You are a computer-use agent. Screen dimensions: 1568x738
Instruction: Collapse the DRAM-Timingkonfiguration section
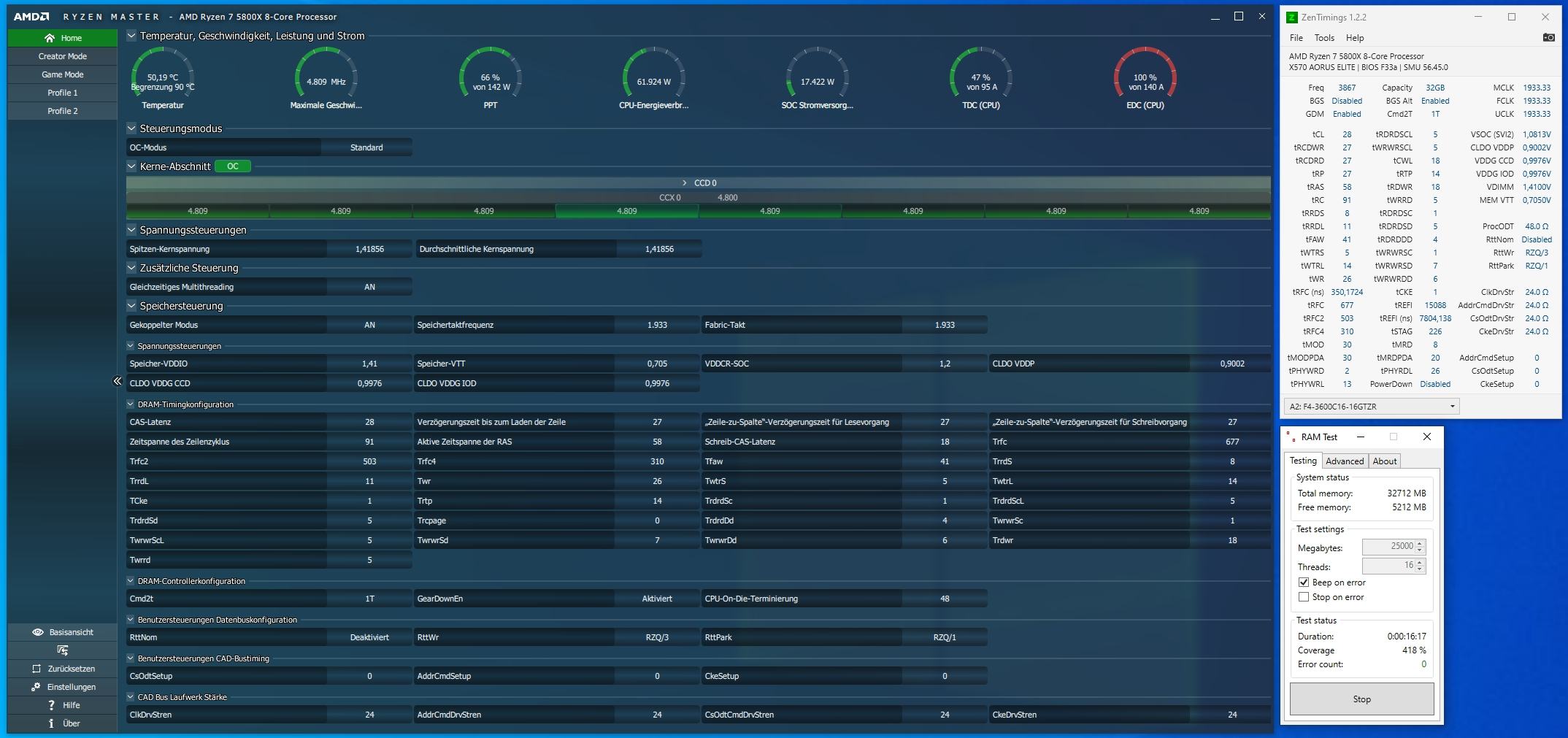[131, 404]
